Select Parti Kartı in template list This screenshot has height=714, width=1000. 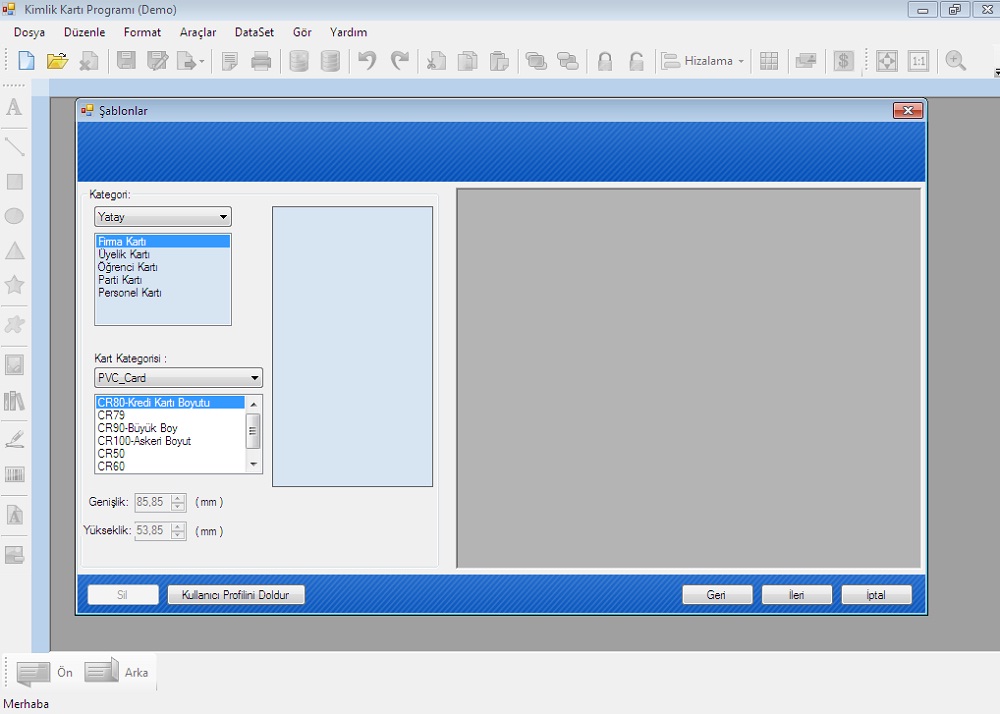(x=163, y=280)
